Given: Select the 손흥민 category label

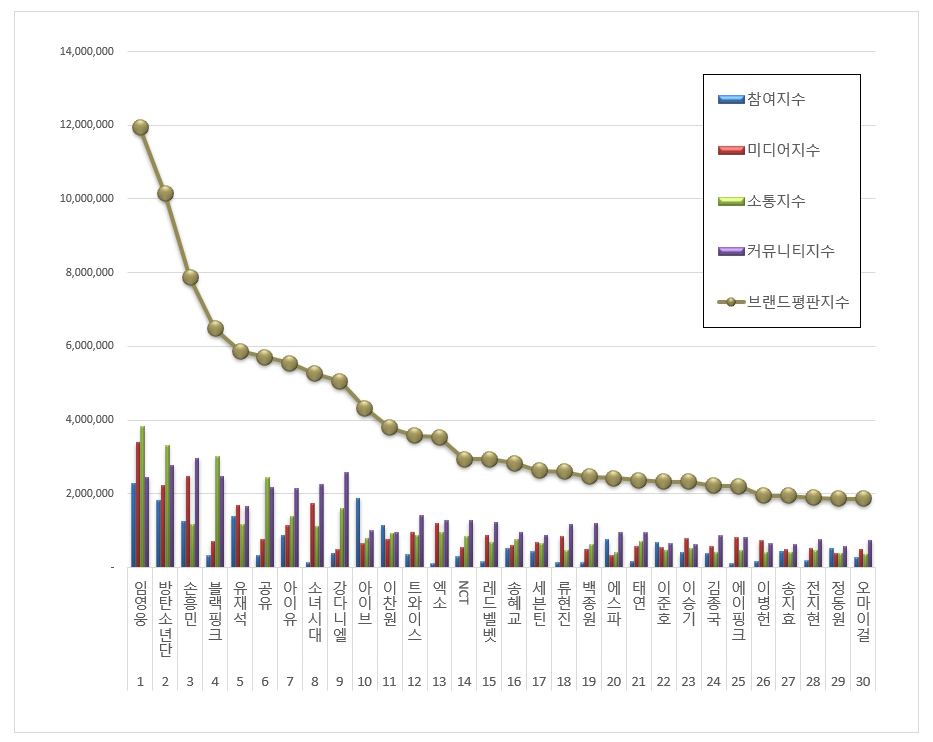Looking at the screenshot, I should [190, 603].
